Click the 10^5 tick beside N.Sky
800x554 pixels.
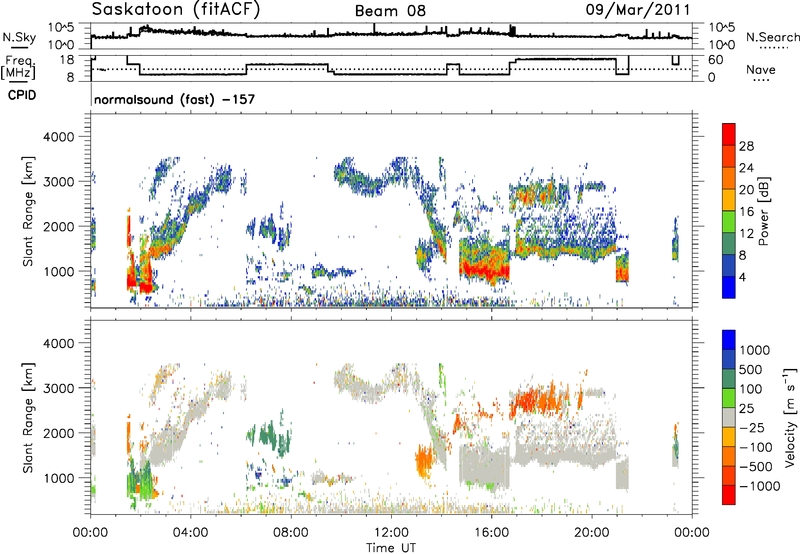point(61,27)
